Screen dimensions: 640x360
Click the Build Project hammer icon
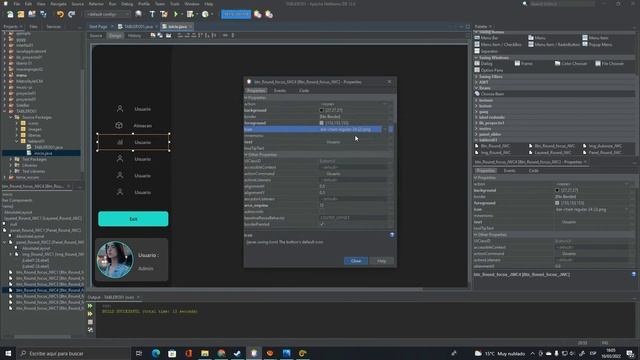pyautogui.click(x=152, y=14)
